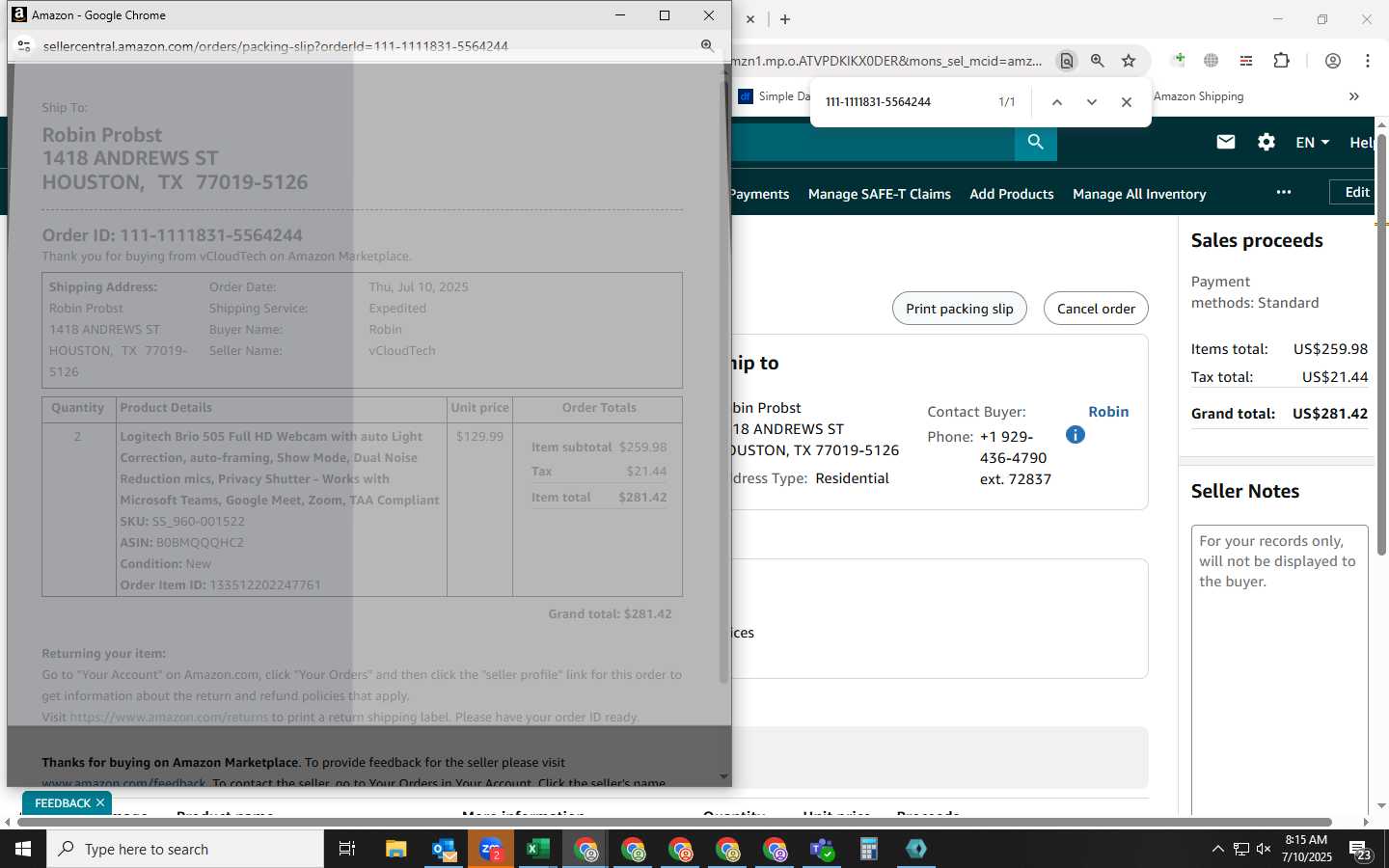Open the Seller Central messages envelope
Screen dimensions: 1389x868
(x=1226, y=142)
